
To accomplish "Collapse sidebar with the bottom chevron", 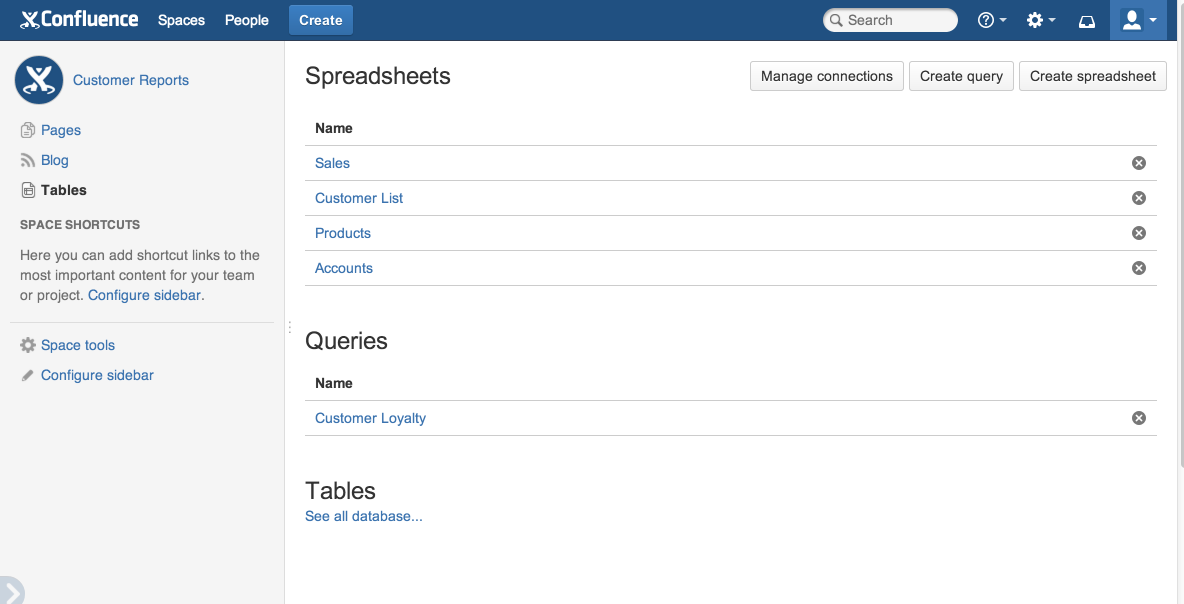I will click(11, 591).
